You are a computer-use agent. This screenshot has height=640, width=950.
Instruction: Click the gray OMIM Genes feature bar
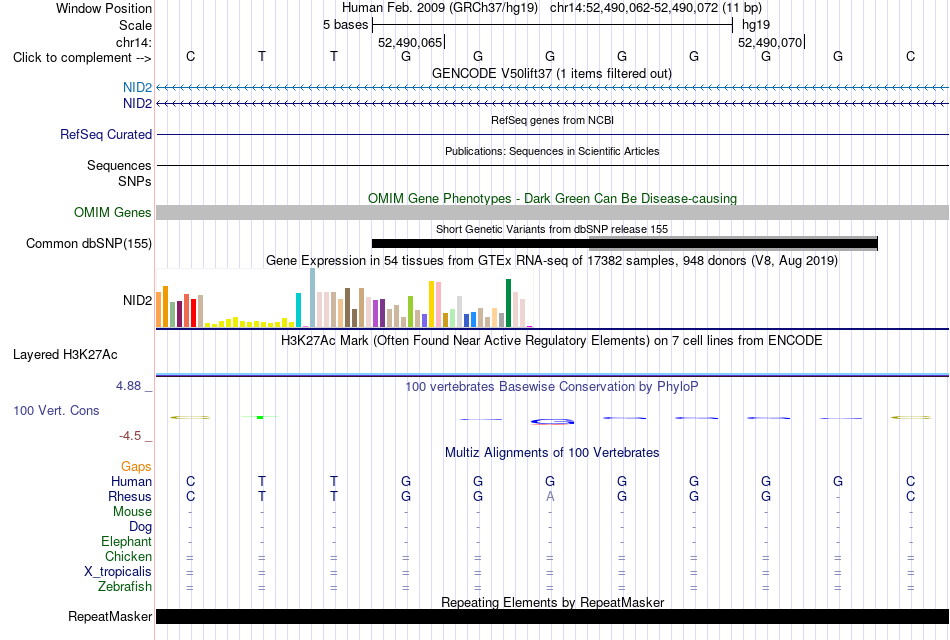pos(552,212)
